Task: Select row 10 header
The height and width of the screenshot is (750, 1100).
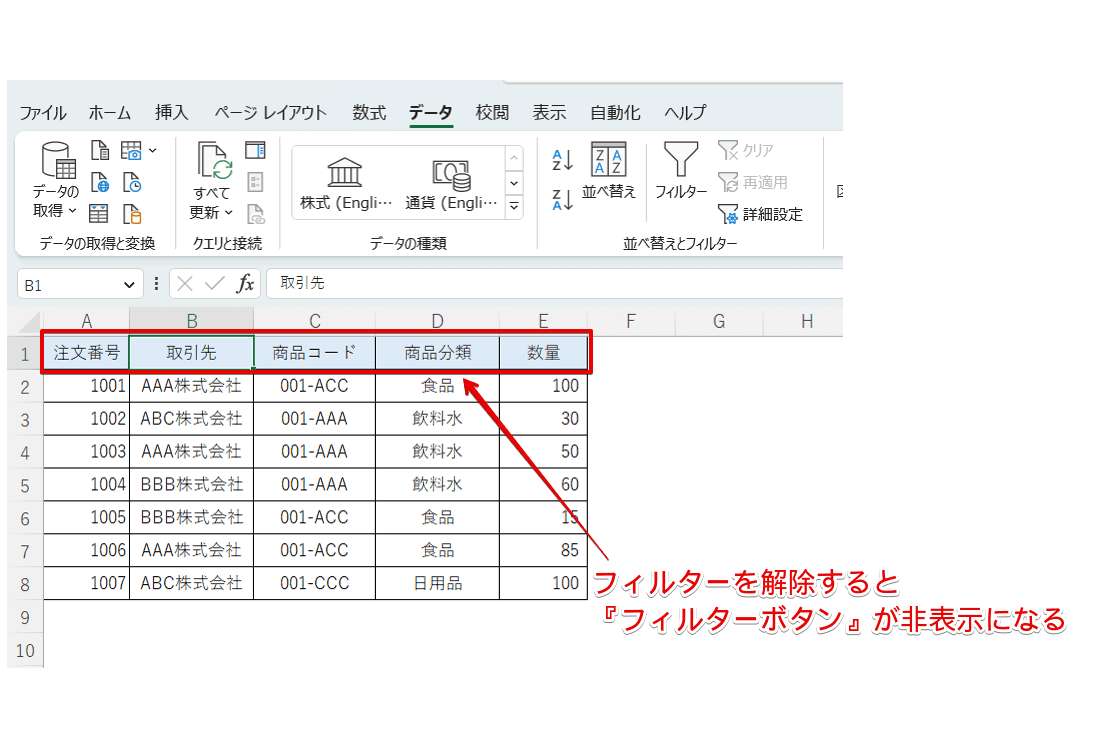Action: point(25,650)
